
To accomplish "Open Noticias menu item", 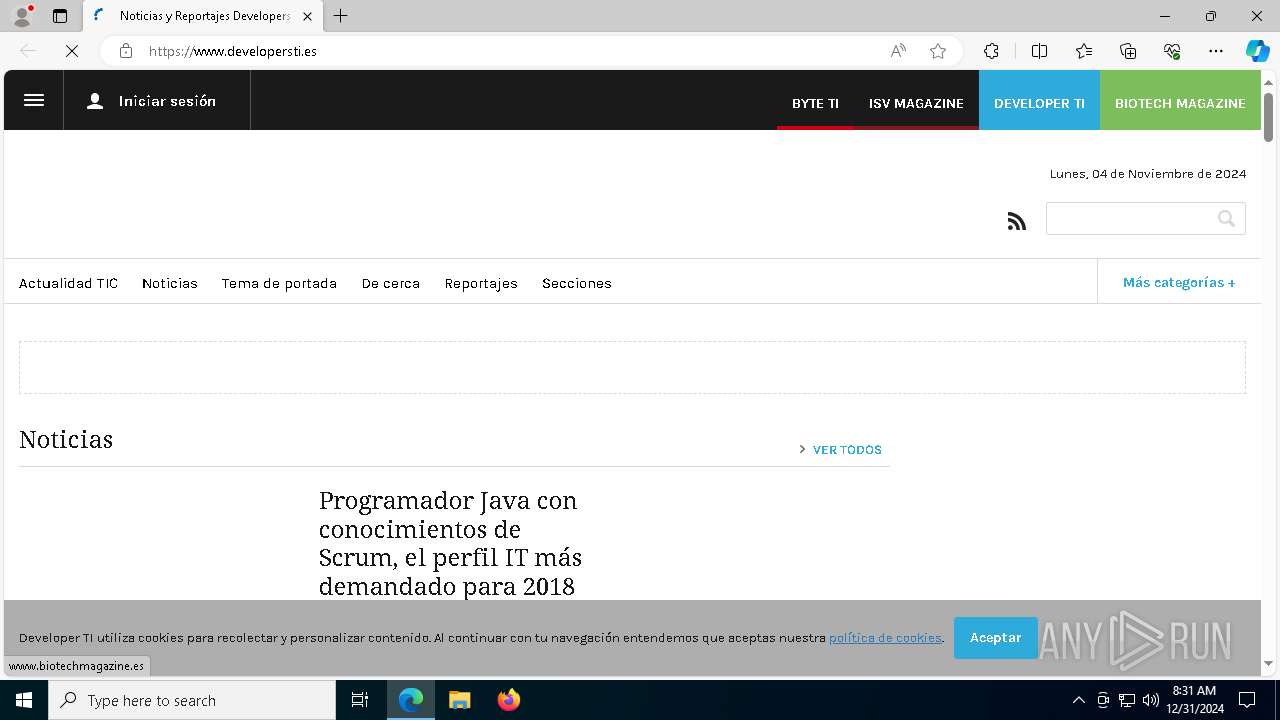I will tap(170, 283).
